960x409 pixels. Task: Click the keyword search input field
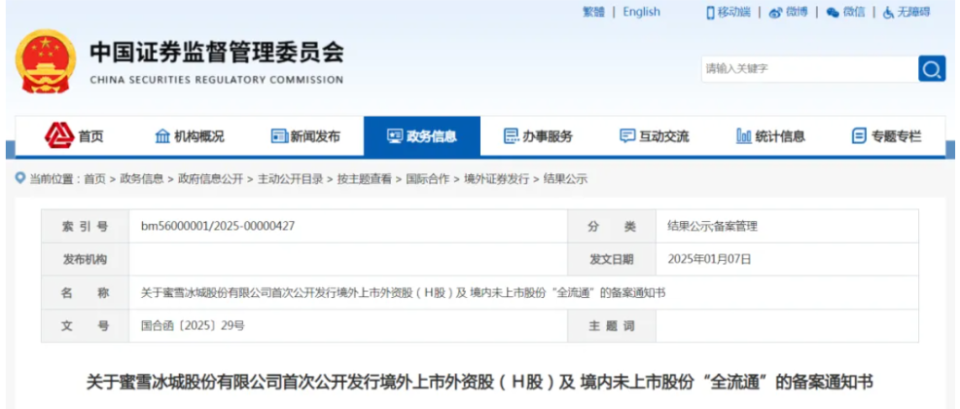(806, 68)
